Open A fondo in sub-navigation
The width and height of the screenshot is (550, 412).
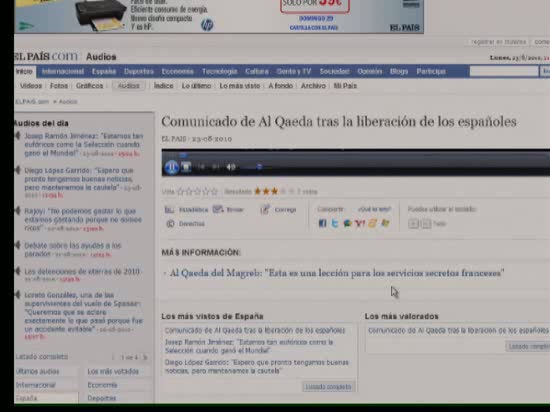(281, 86)
